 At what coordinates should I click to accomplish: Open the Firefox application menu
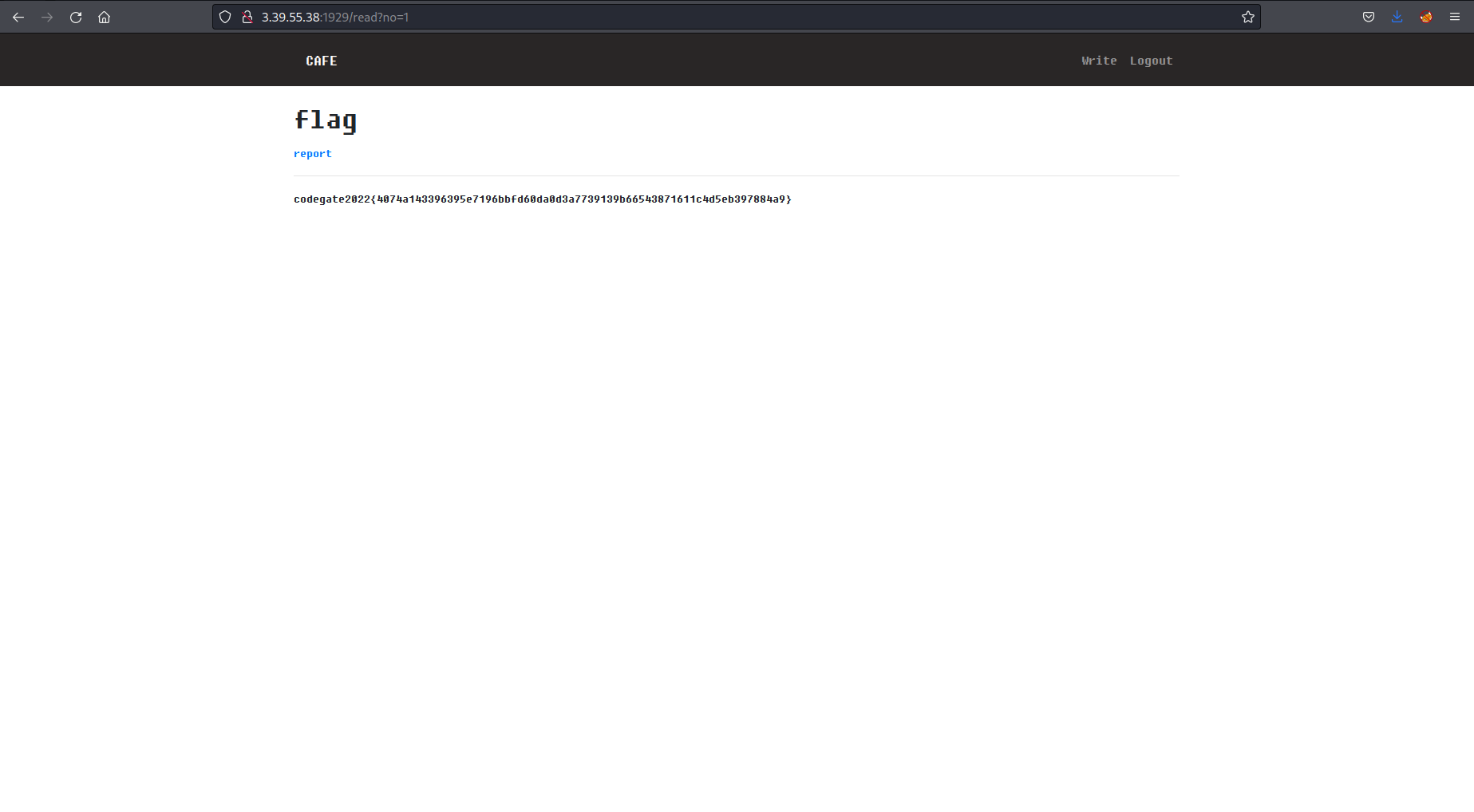(1455, 17)
